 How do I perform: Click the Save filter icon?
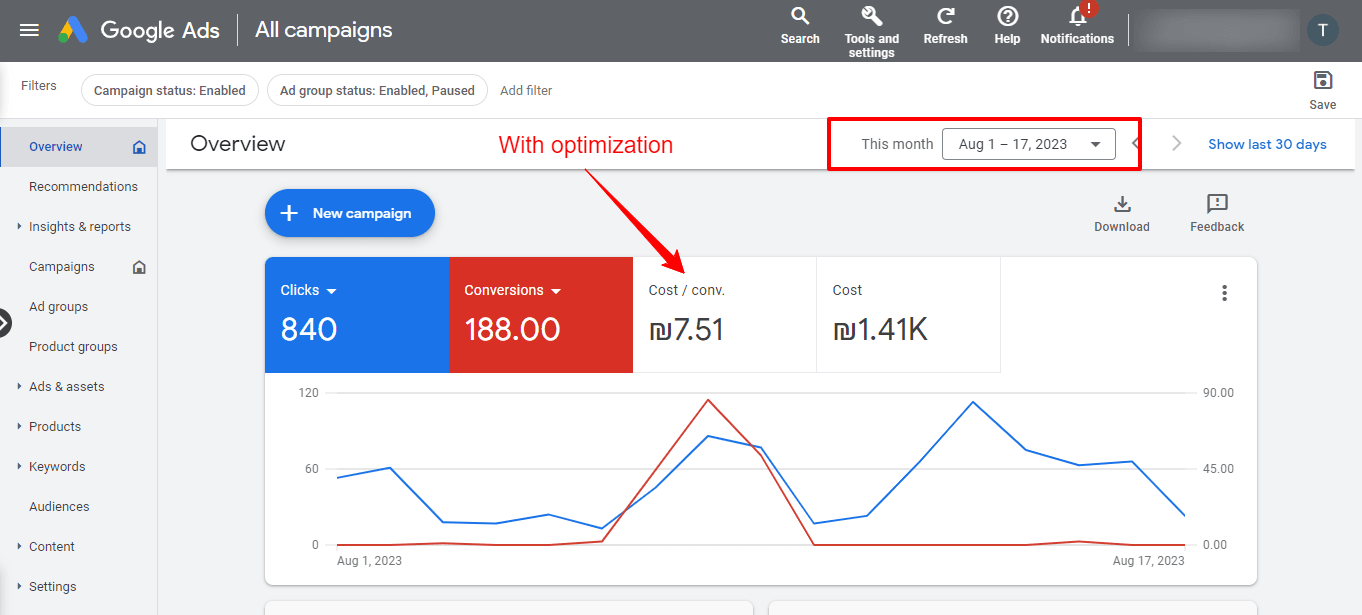(x=1322, y=81)
